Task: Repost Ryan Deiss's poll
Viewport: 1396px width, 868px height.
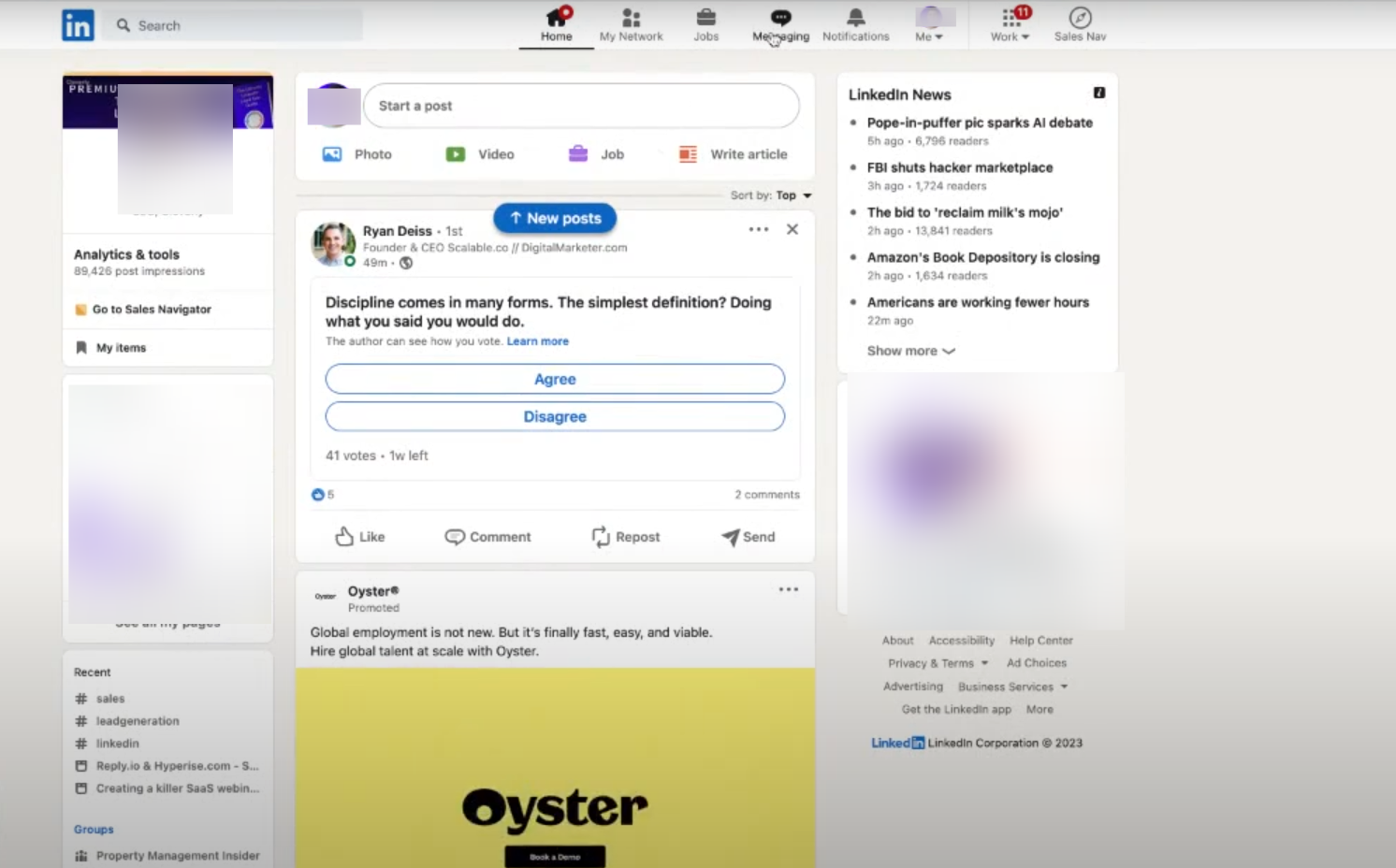Action: click(625, 537)
